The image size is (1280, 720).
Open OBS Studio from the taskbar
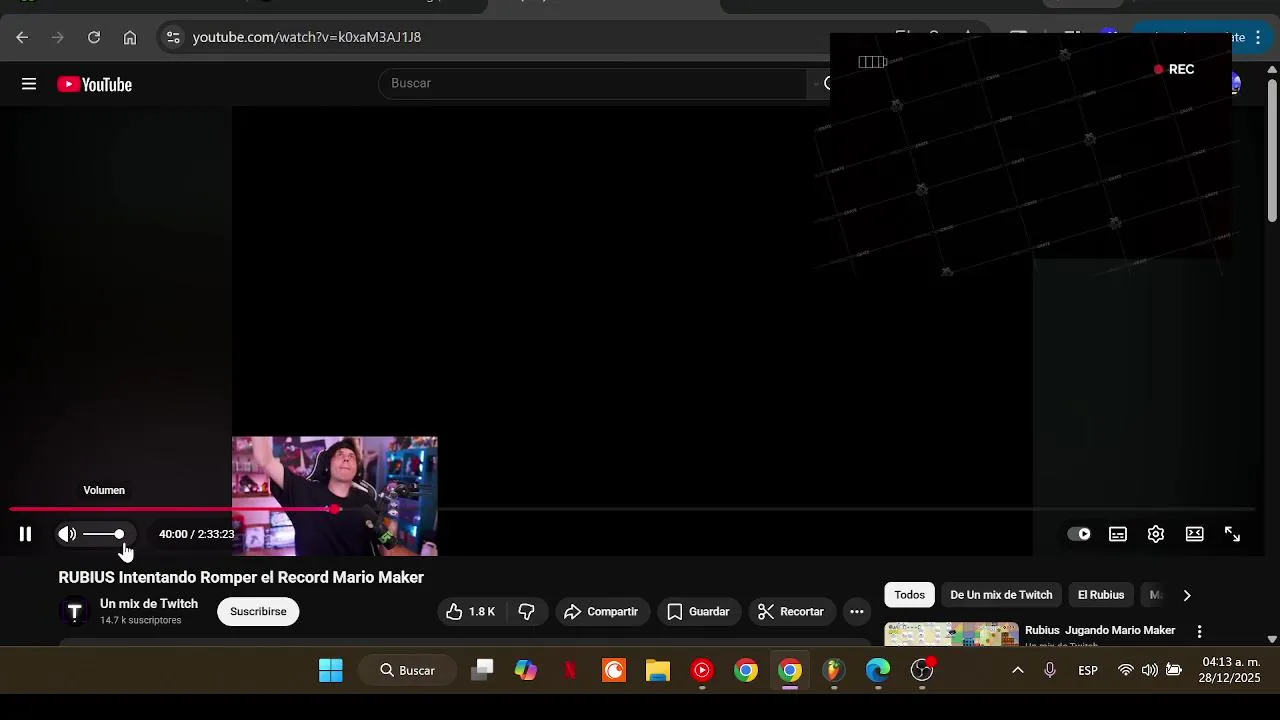point(922,670)
